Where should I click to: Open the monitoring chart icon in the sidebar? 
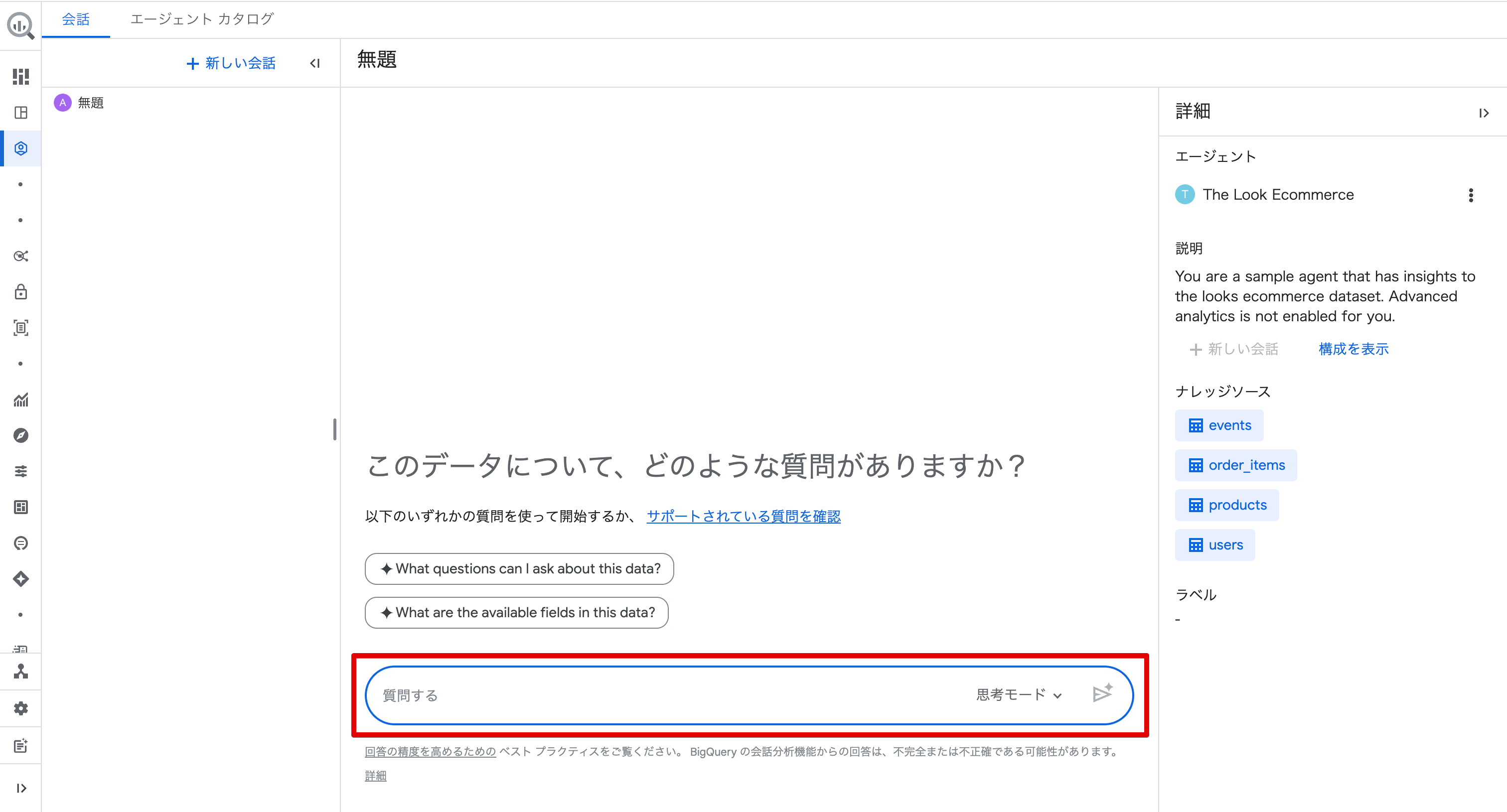coord(20,400)
